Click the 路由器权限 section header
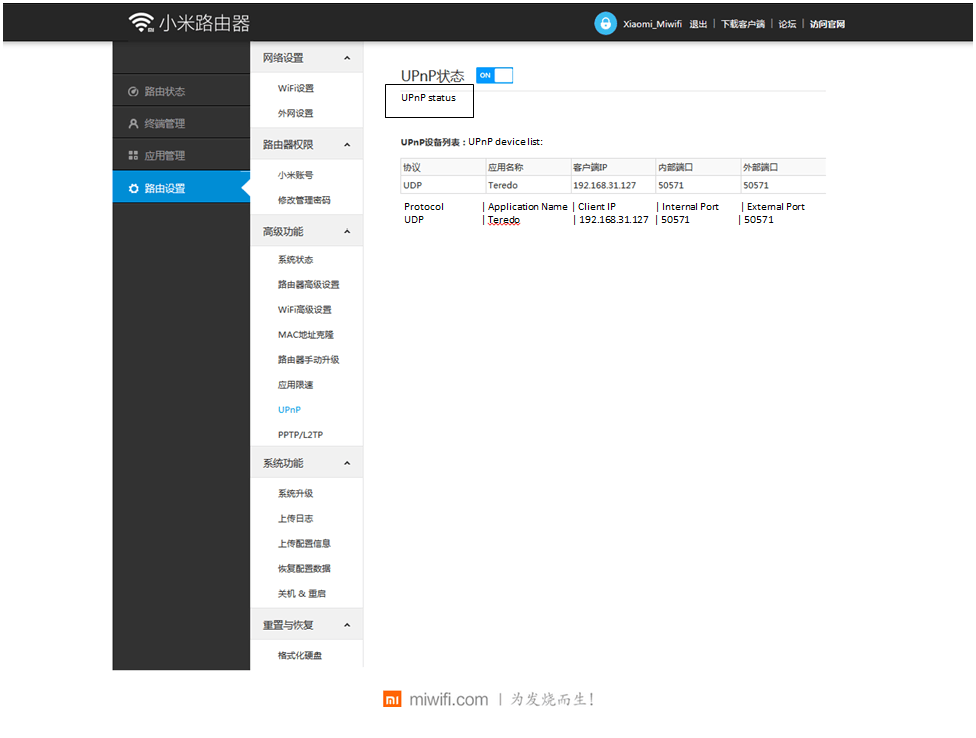Screen dimensions: 976x738 click(306, 144)
